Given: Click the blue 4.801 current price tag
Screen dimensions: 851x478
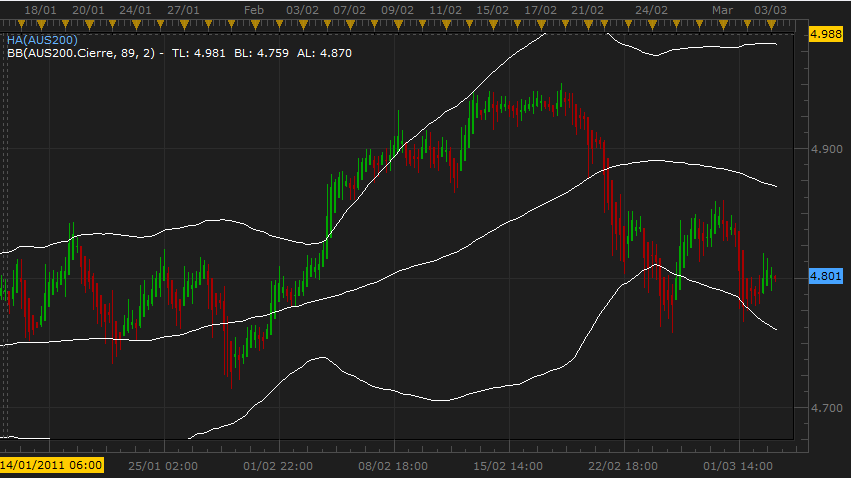Looking at the screenshot, I should [x=825, y=276].
